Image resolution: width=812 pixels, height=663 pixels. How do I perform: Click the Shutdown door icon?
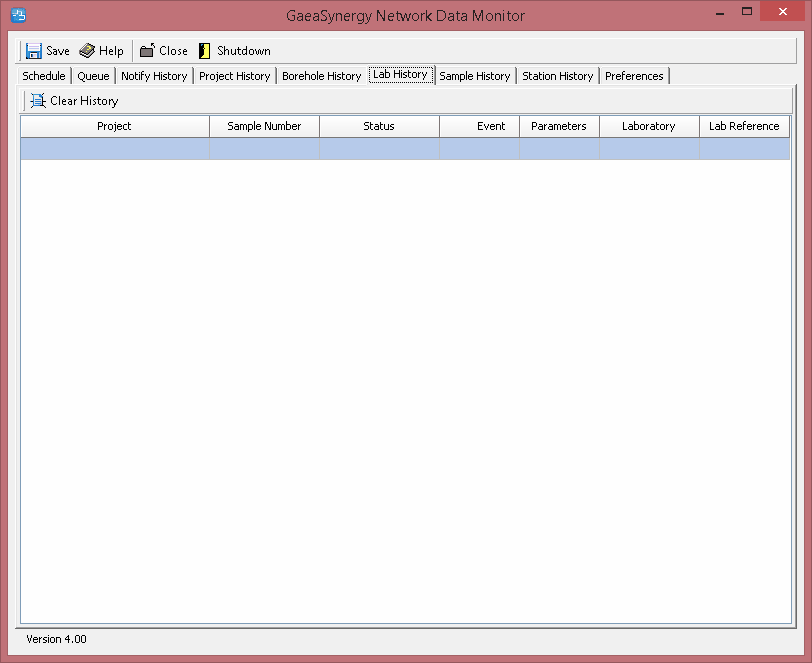click(x=205, y=51)
